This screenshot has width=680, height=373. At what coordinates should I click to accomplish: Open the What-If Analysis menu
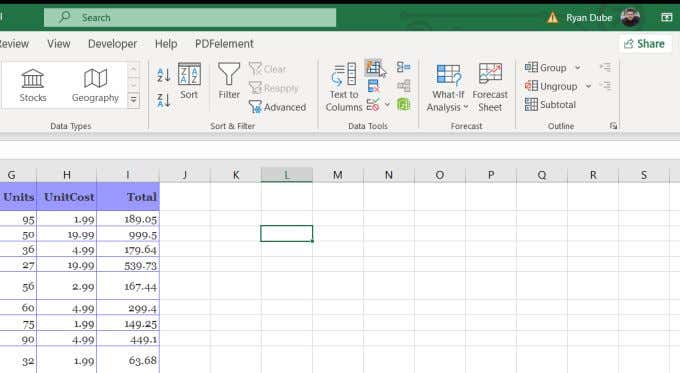pyautogui.click(x=448, y=87)
